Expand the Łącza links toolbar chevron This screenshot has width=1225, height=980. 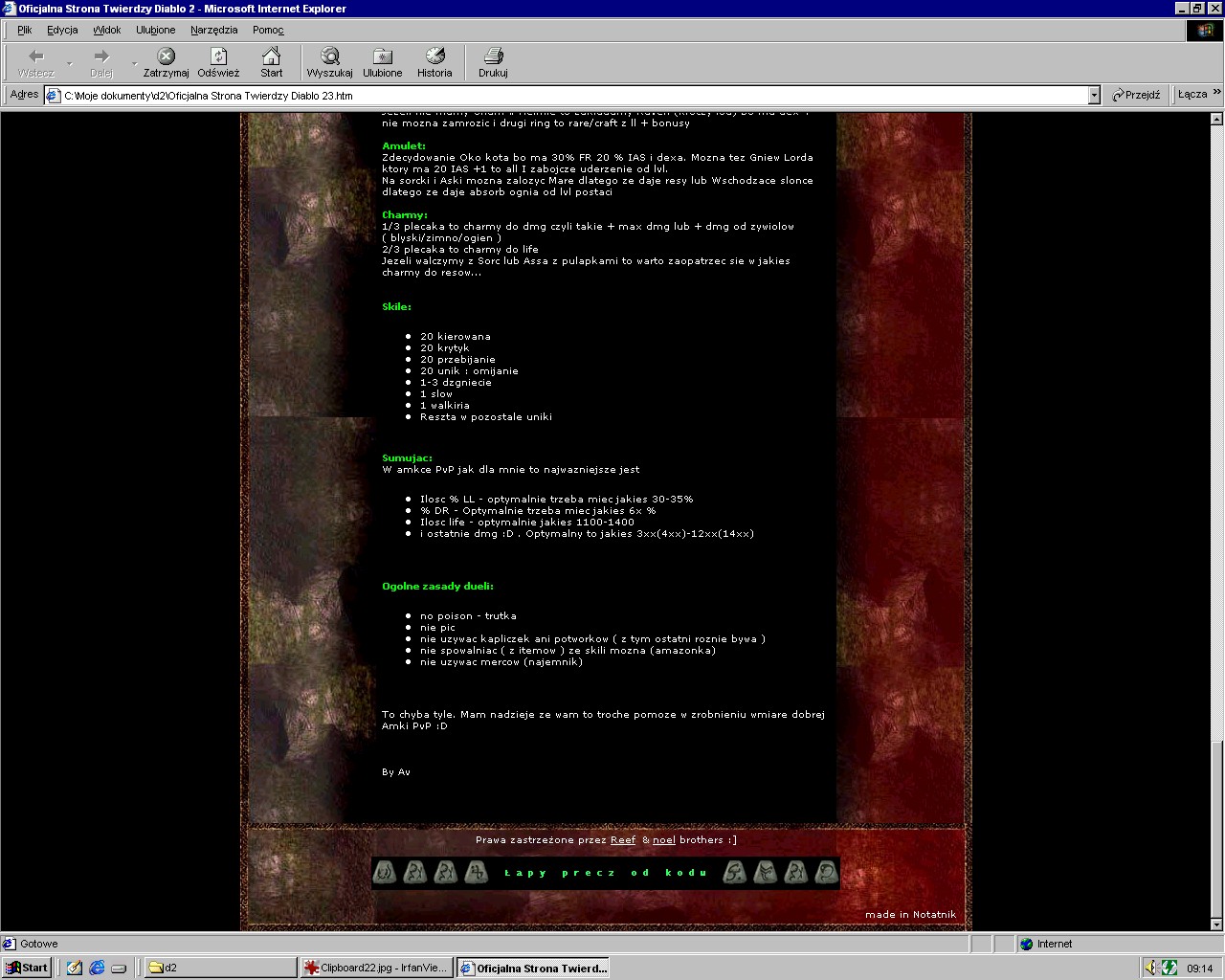tap(1216, 94)
